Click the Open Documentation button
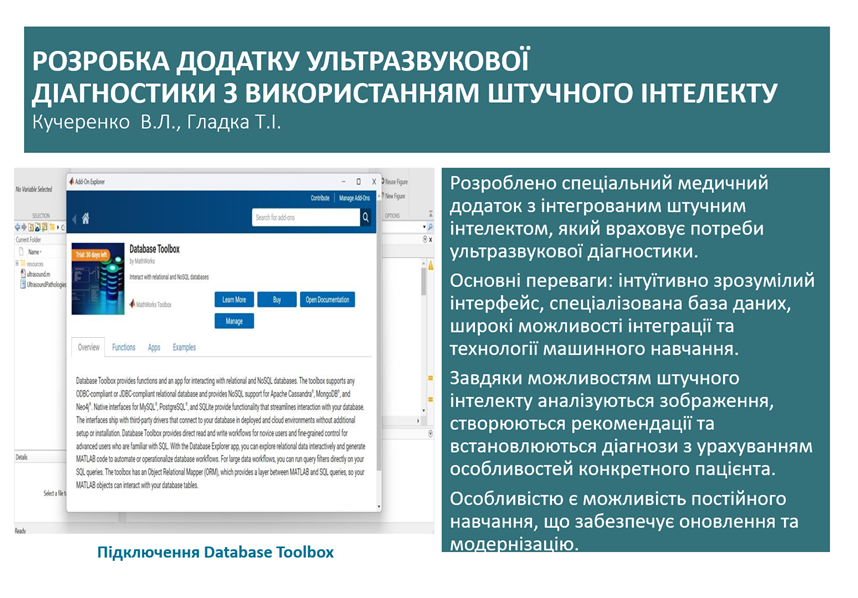 [x=327, y=300]
